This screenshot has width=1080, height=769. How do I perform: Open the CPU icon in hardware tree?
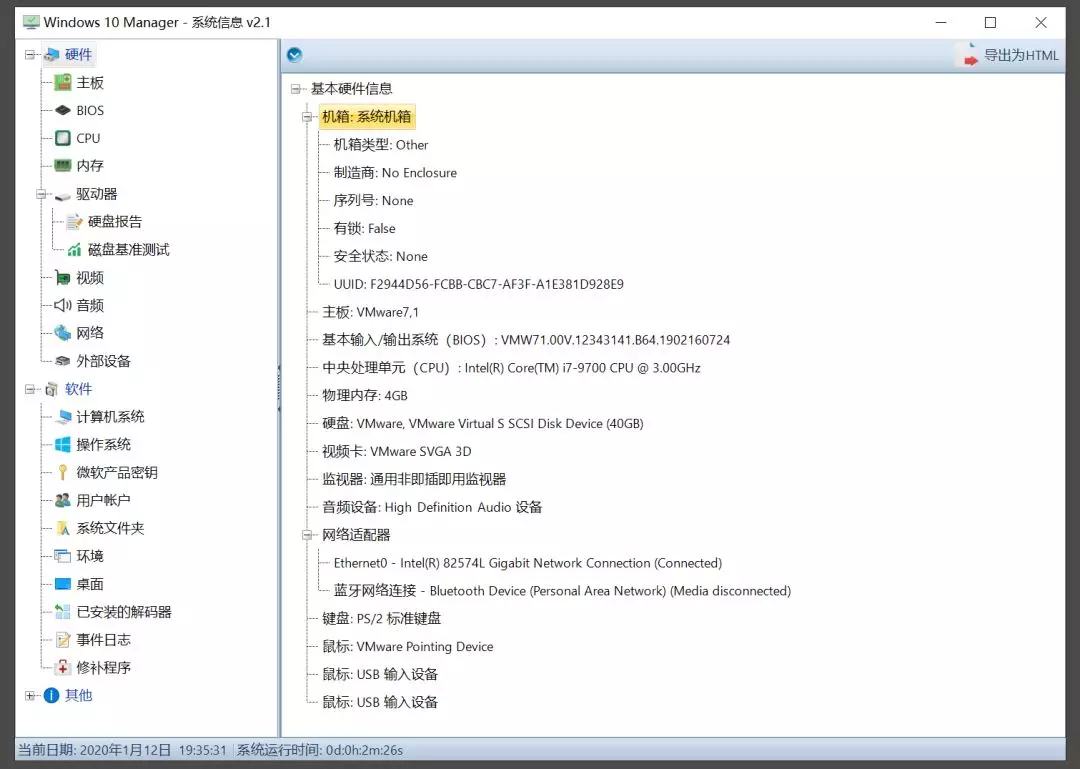coord(63,138)
